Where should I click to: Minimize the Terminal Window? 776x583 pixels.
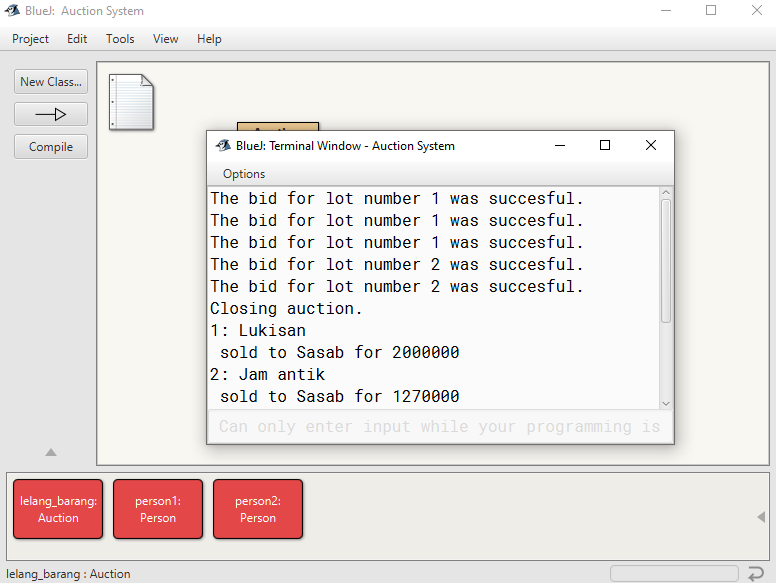pos(560,145)
